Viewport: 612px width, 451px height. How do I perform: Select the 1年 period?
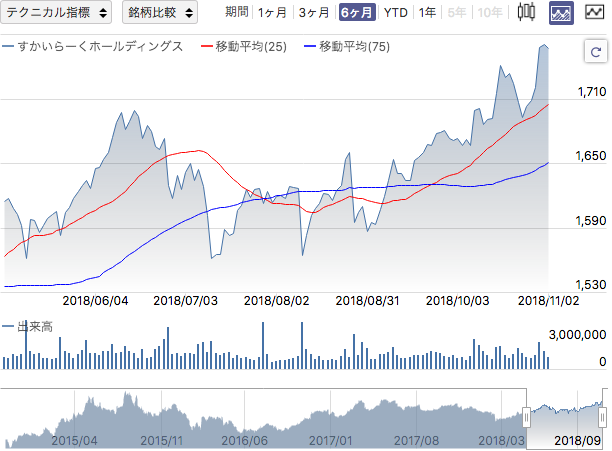click(x=427, y=13)
